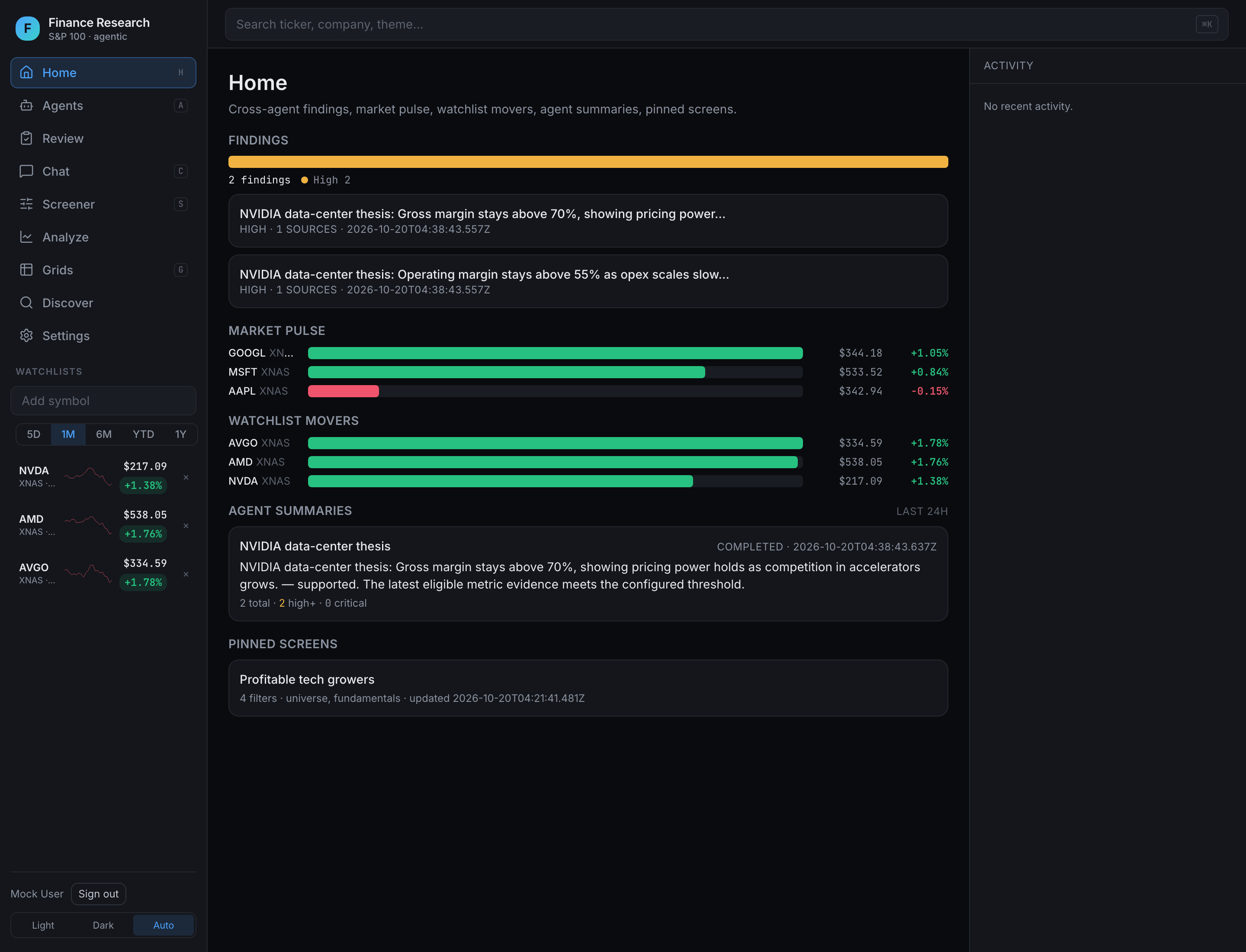Click the Grids table icon

tap(26, 270)
